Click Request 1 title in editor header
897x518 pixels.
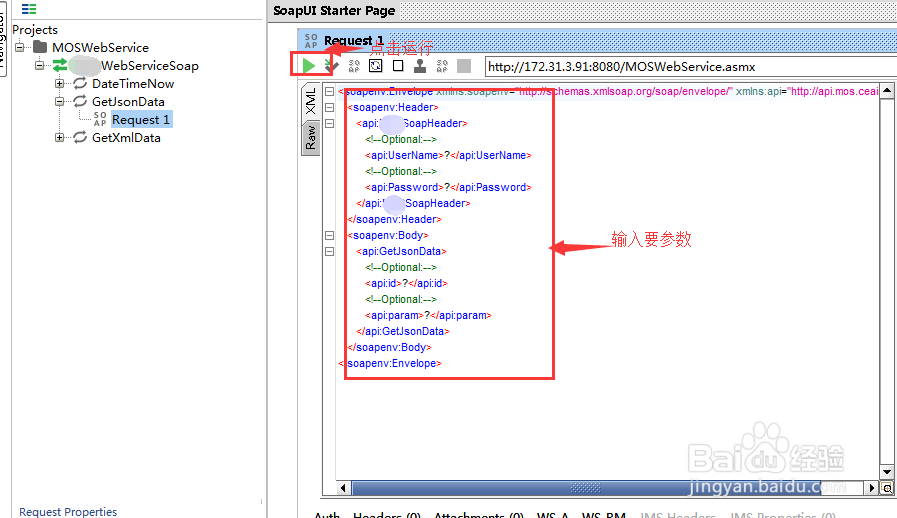point(354,41)
